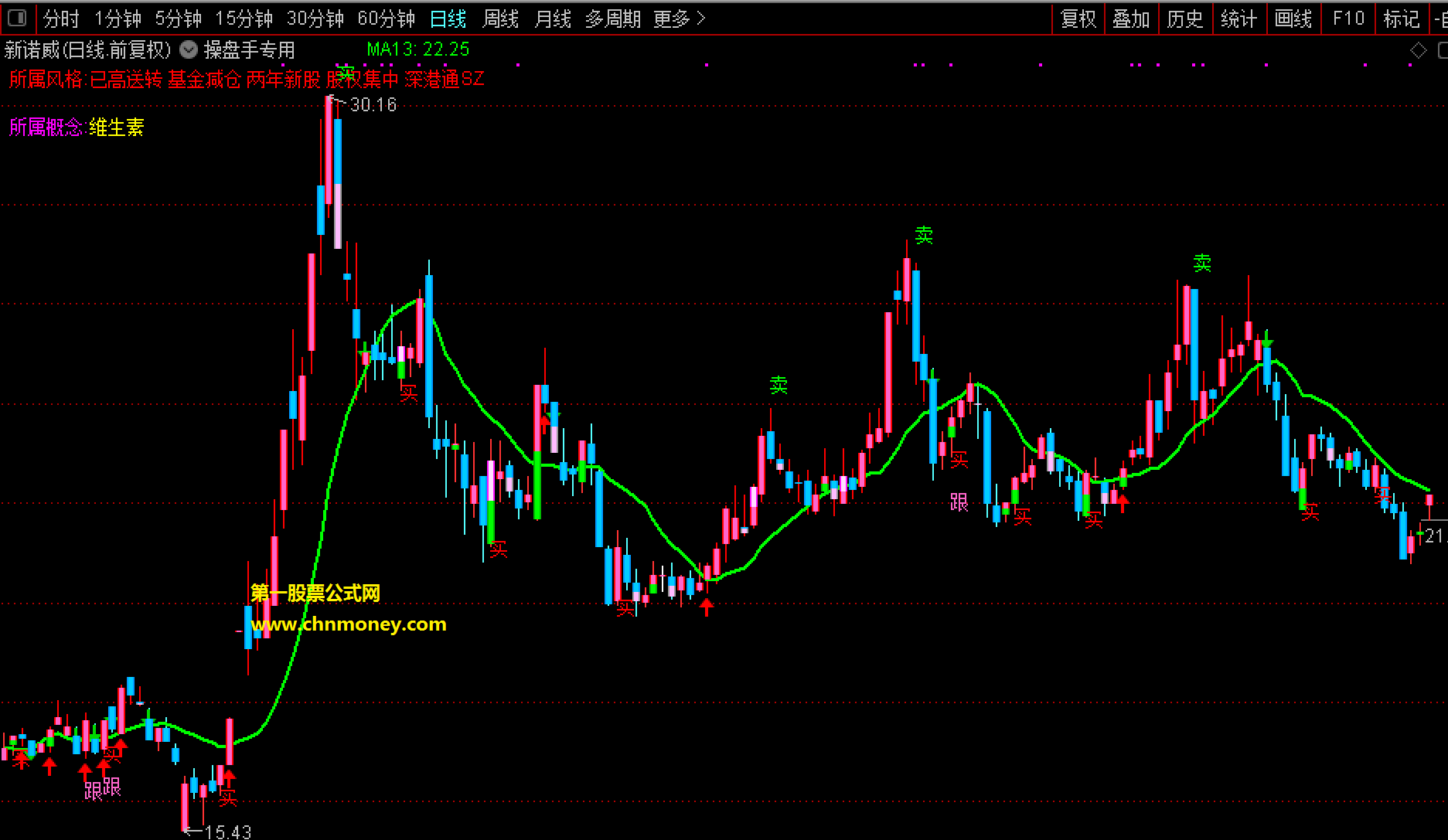Click the MA13: 22.25 label

(418, 49)
